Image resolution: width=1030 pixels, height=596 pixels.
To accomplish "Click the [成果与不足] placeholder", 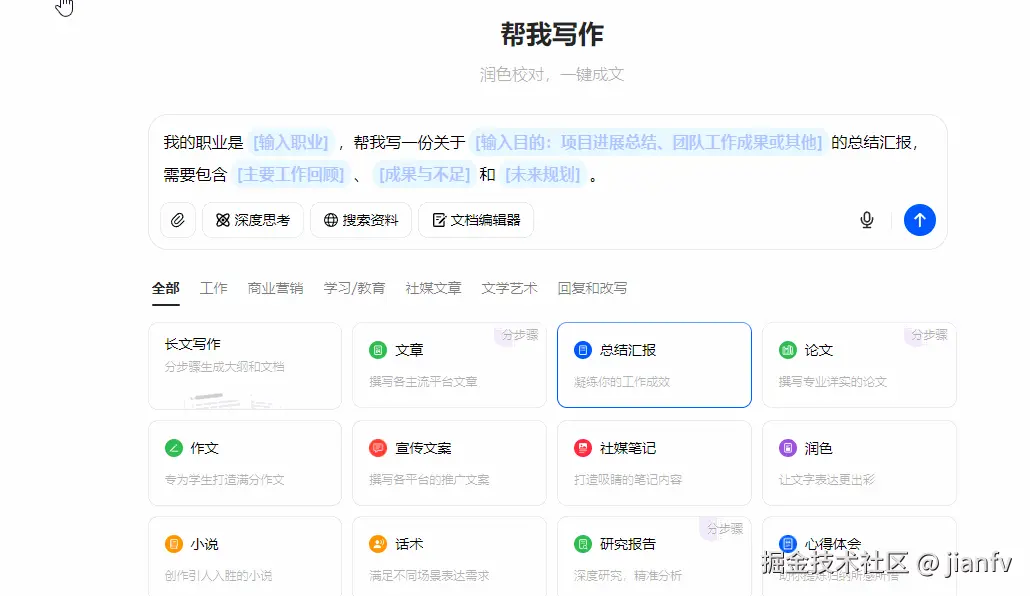I will pos(424,175).
